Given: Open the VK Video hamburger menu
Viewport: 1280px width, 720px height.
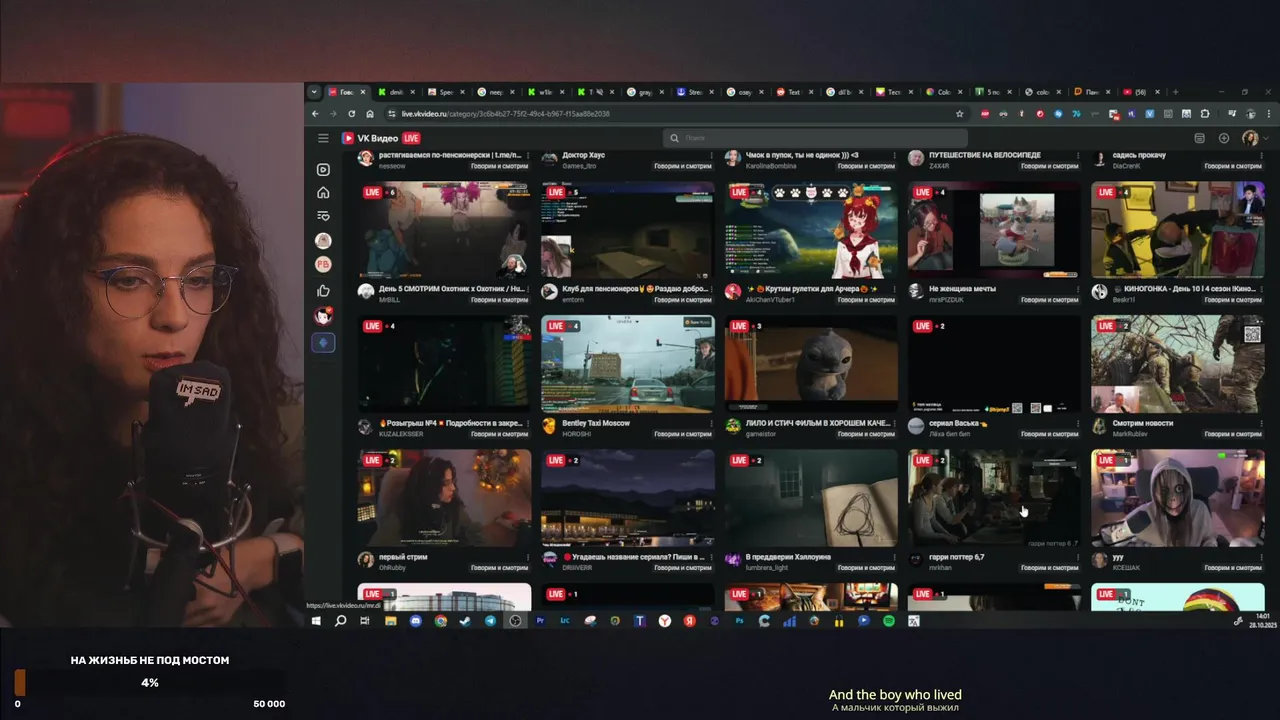Looking at the screenshot, I should pyautogui.click(x=323, y=138).
